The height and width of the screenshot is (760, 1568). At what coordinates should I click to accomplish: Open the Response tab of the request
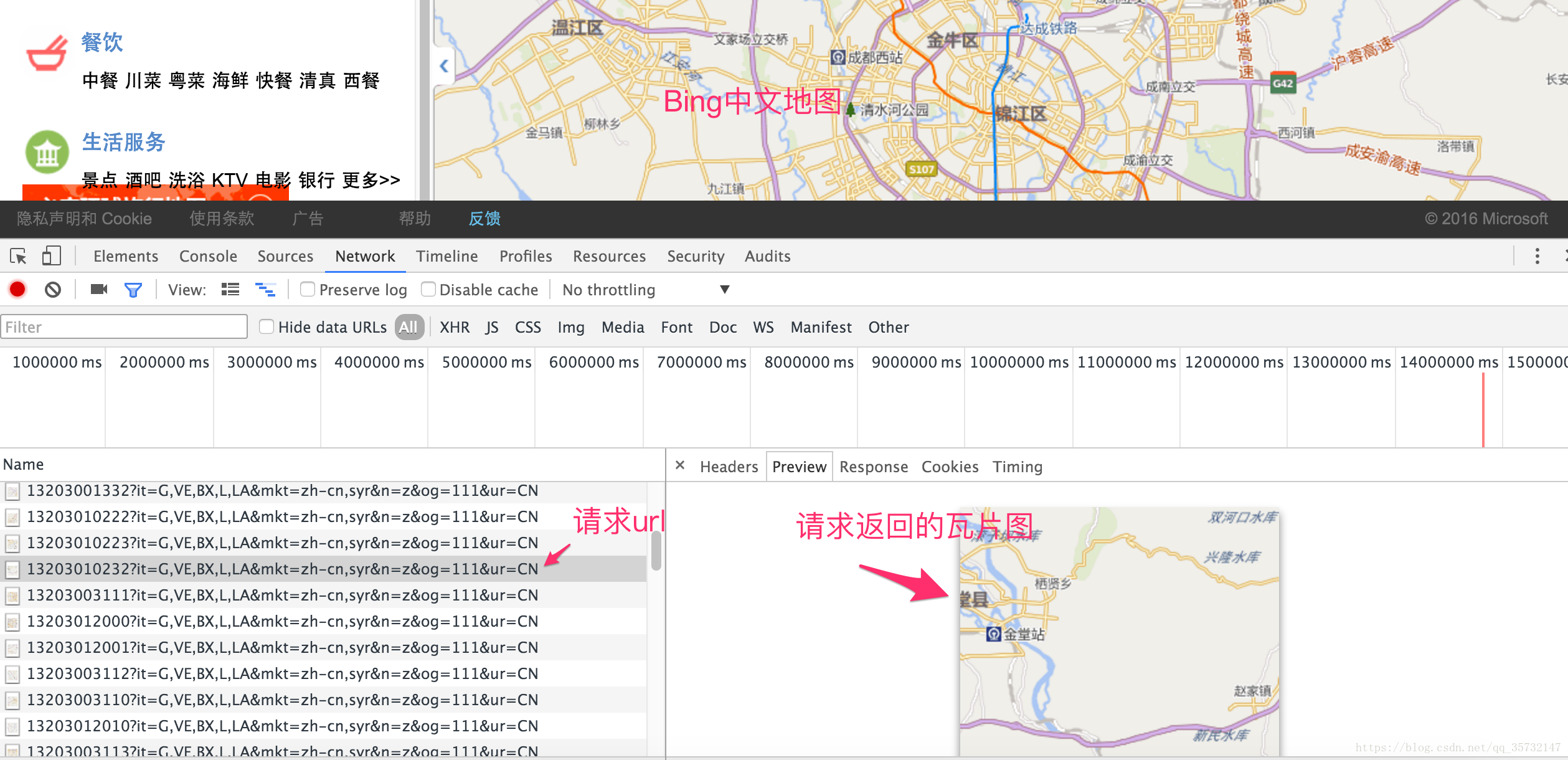[x=874, y=467]
